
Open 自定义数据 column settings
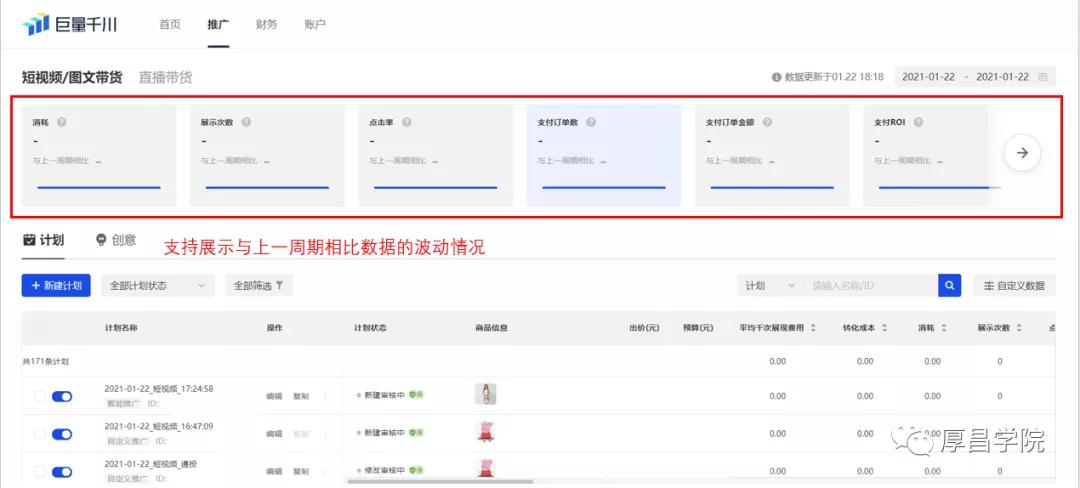(1014, 285)
